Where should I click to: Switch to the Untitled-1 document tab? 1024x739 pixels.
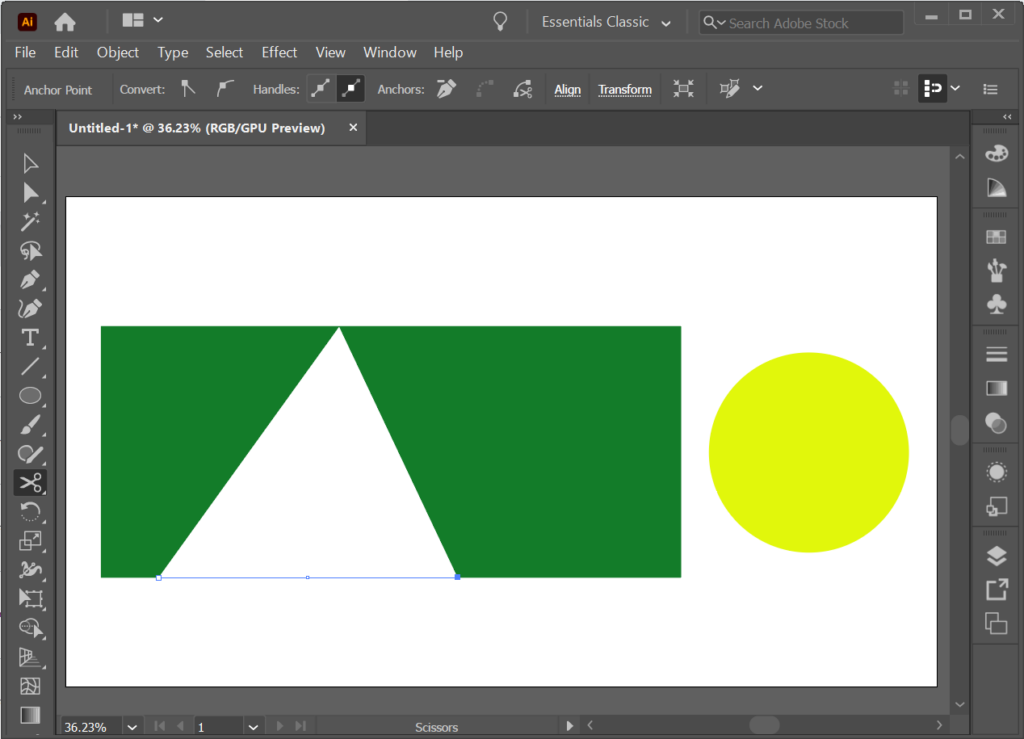[x=200, y=127]
